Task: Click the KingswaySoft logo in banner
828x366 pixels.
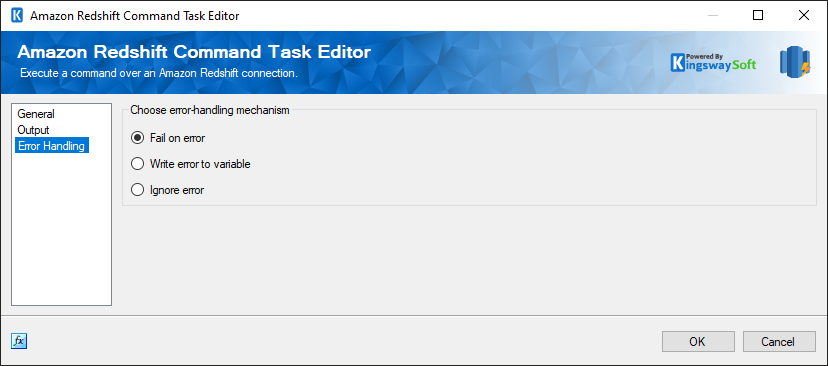Action: (713, 62)
